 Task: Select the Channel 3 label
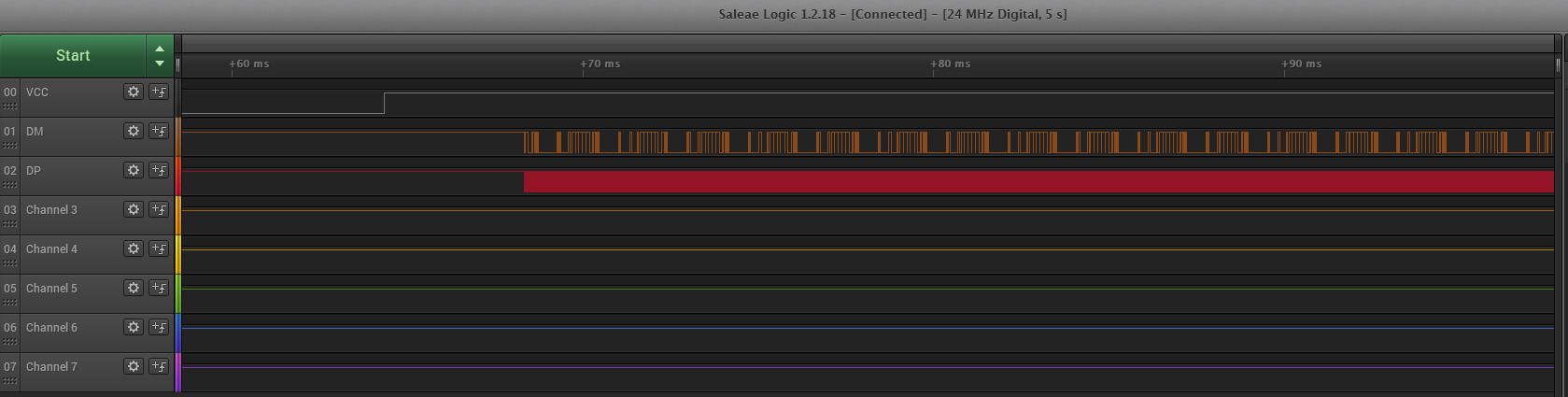[51, 210]
